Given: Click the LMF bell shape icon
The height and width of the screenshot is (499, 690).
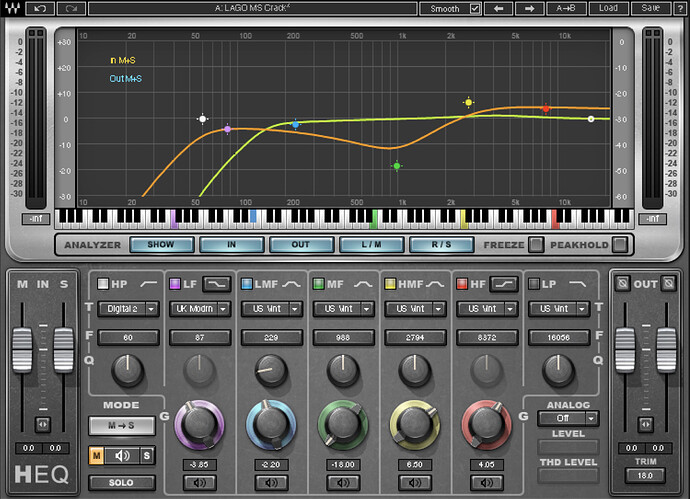Looking at the screenshot, I should coord(291,284).
